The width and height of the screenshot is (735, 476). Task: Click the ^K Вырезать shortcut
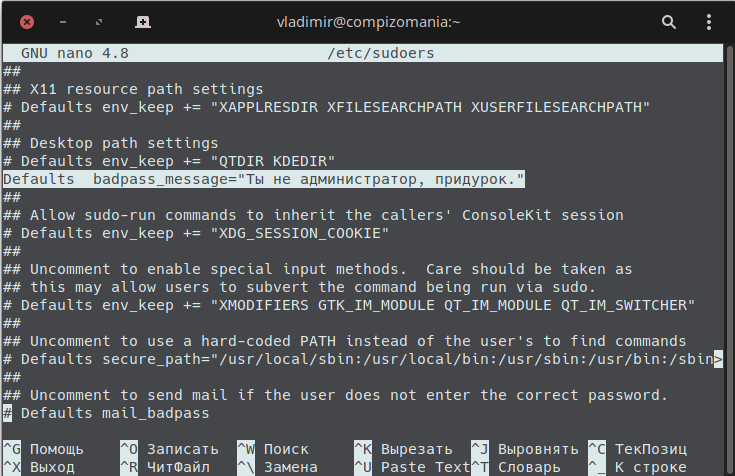[x=403, y=449]
